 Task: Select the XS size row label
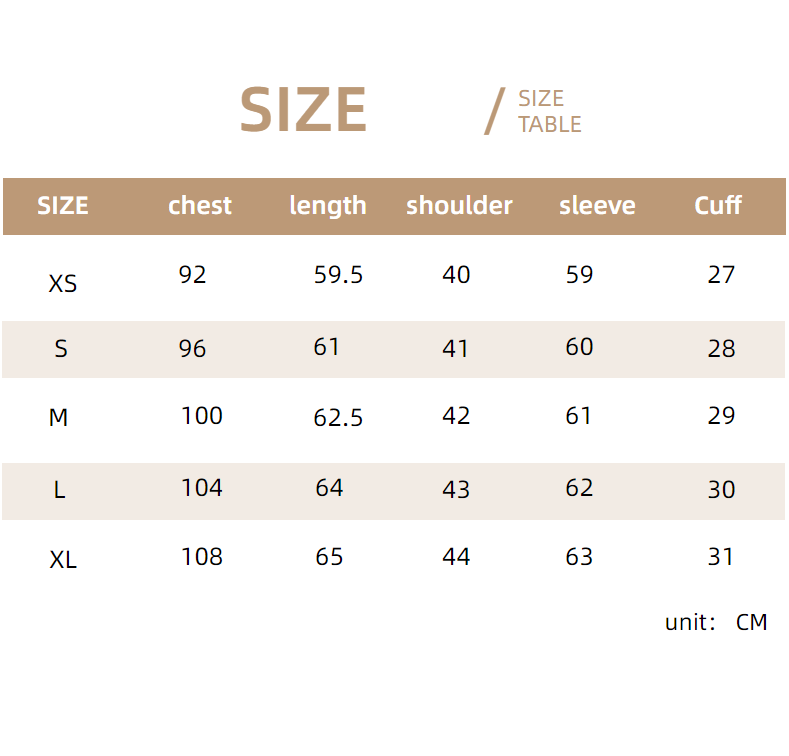coord(63,284)
